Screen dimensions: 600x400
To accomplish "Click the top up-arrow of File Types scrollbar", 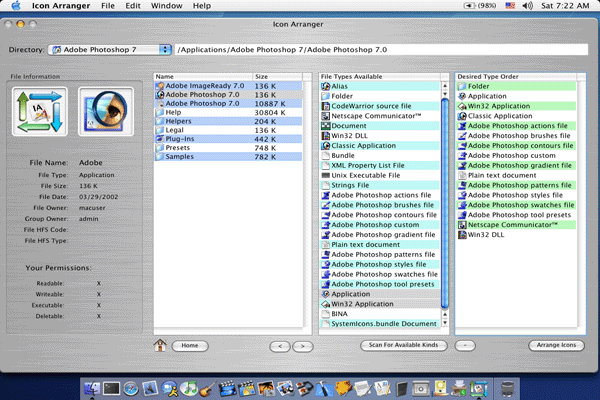I will click(x=445, y=86).
